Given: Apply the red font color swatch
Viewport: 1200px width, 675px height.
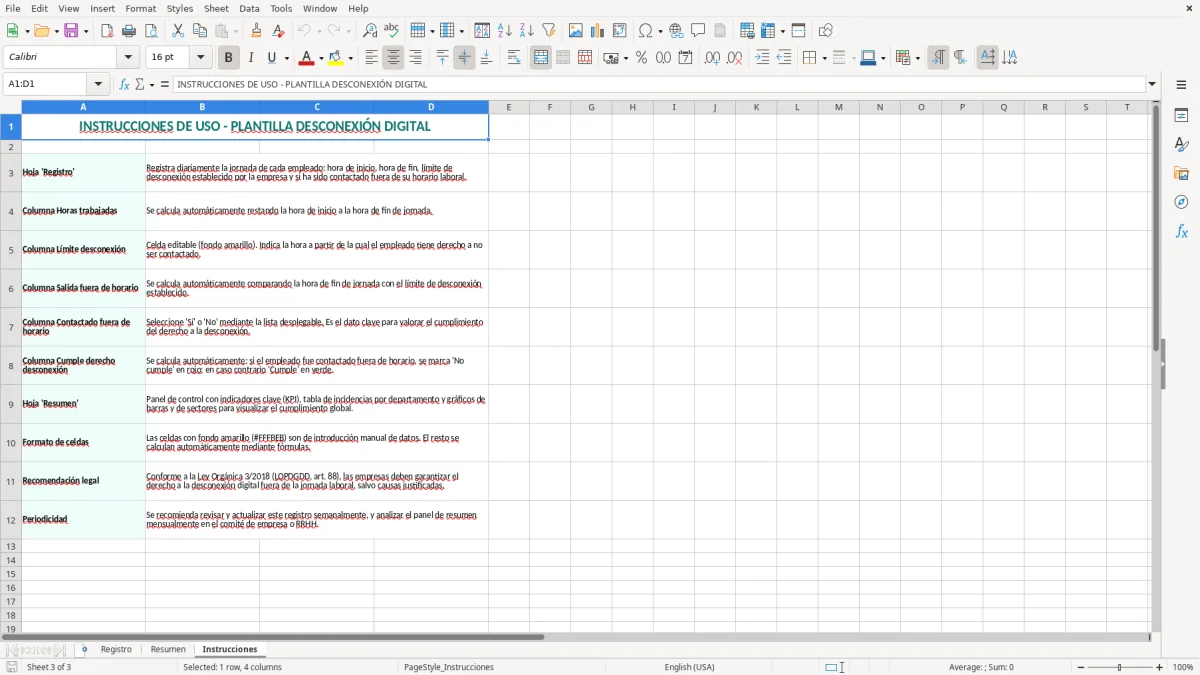Looking at the screenshot, I should click(x=306, y=58).
